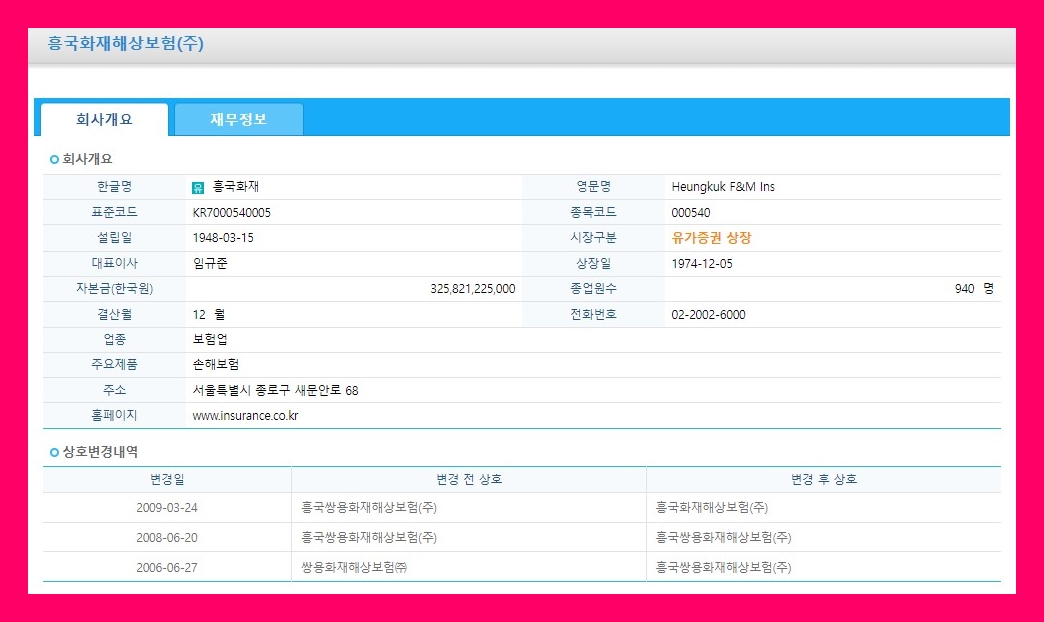The height and width of the screenshot is (622, 1044).
Task: Click the 유가증권 상장 market label
Action: point(711,238)
